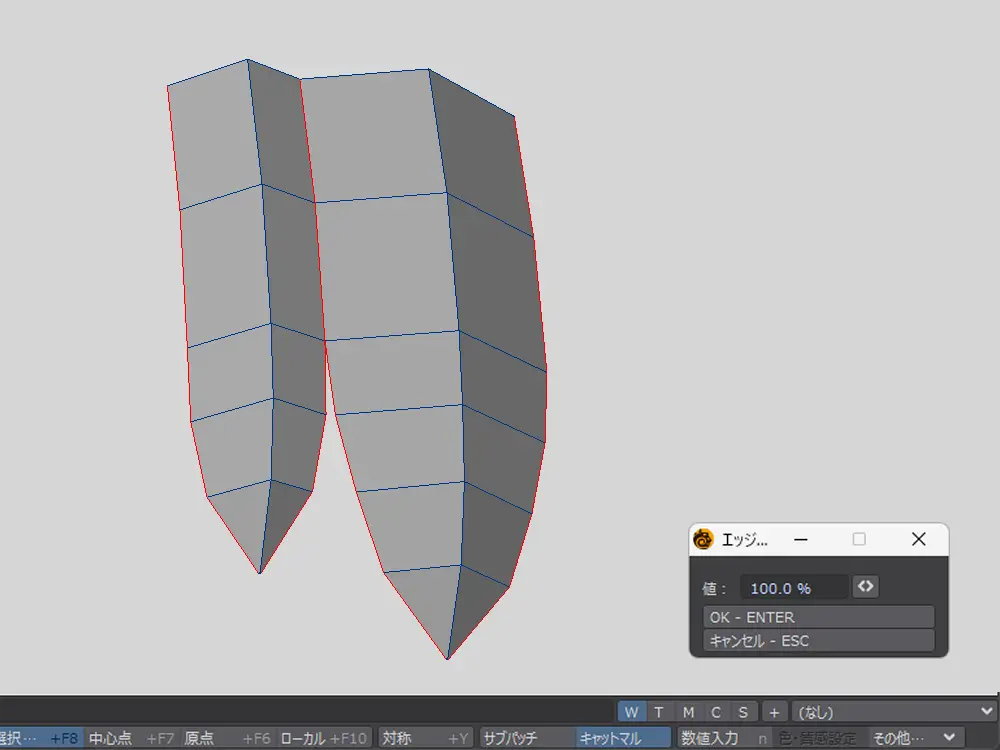The height and width of the screenshot is (750, 1000).
Task: Click the LightWave logo icon in dialog title
Action: (703, 540)
